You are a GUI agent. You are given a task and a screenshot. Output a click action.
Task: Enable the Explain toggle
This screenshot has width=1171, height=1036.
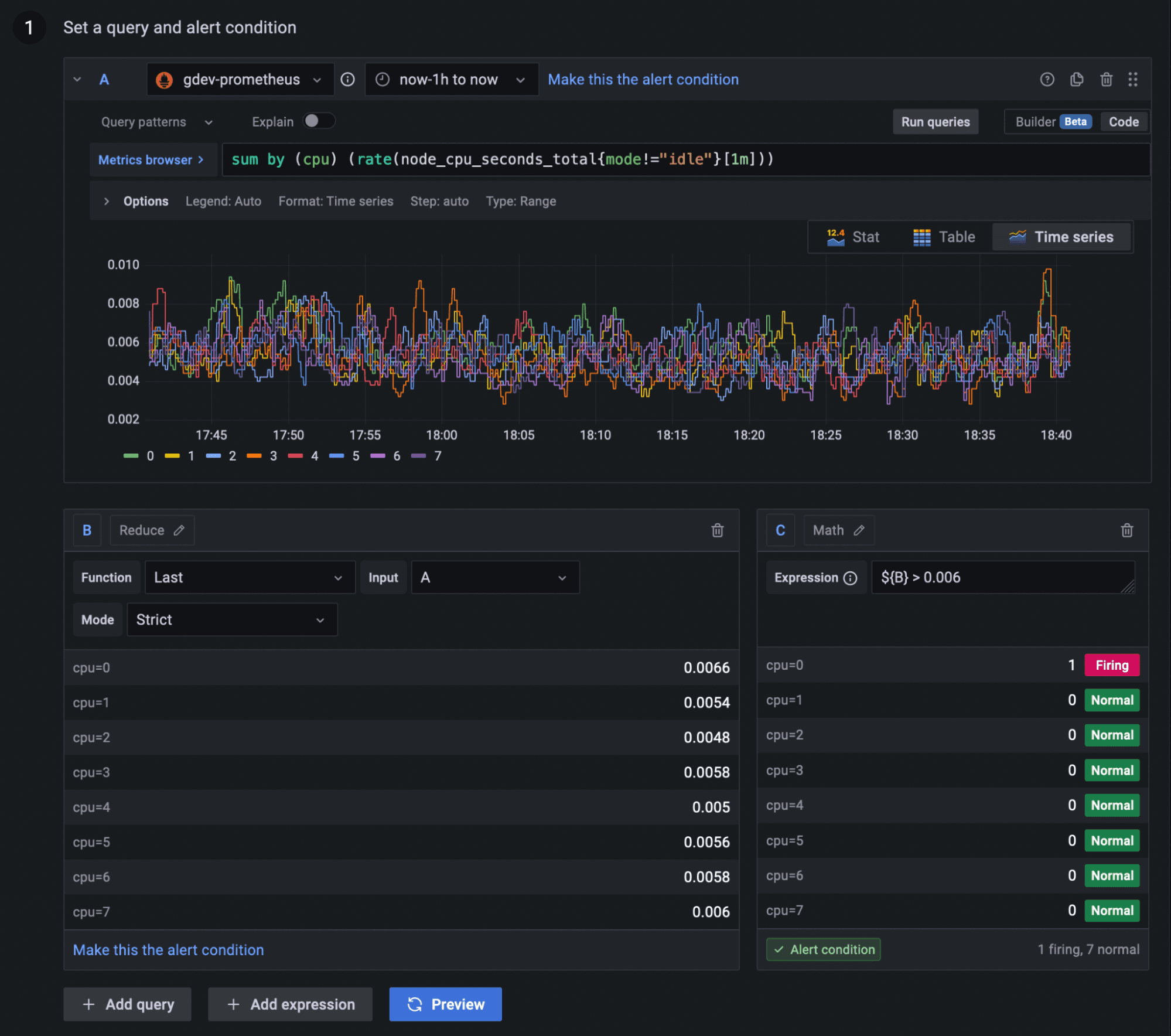[x=319, y=121]
